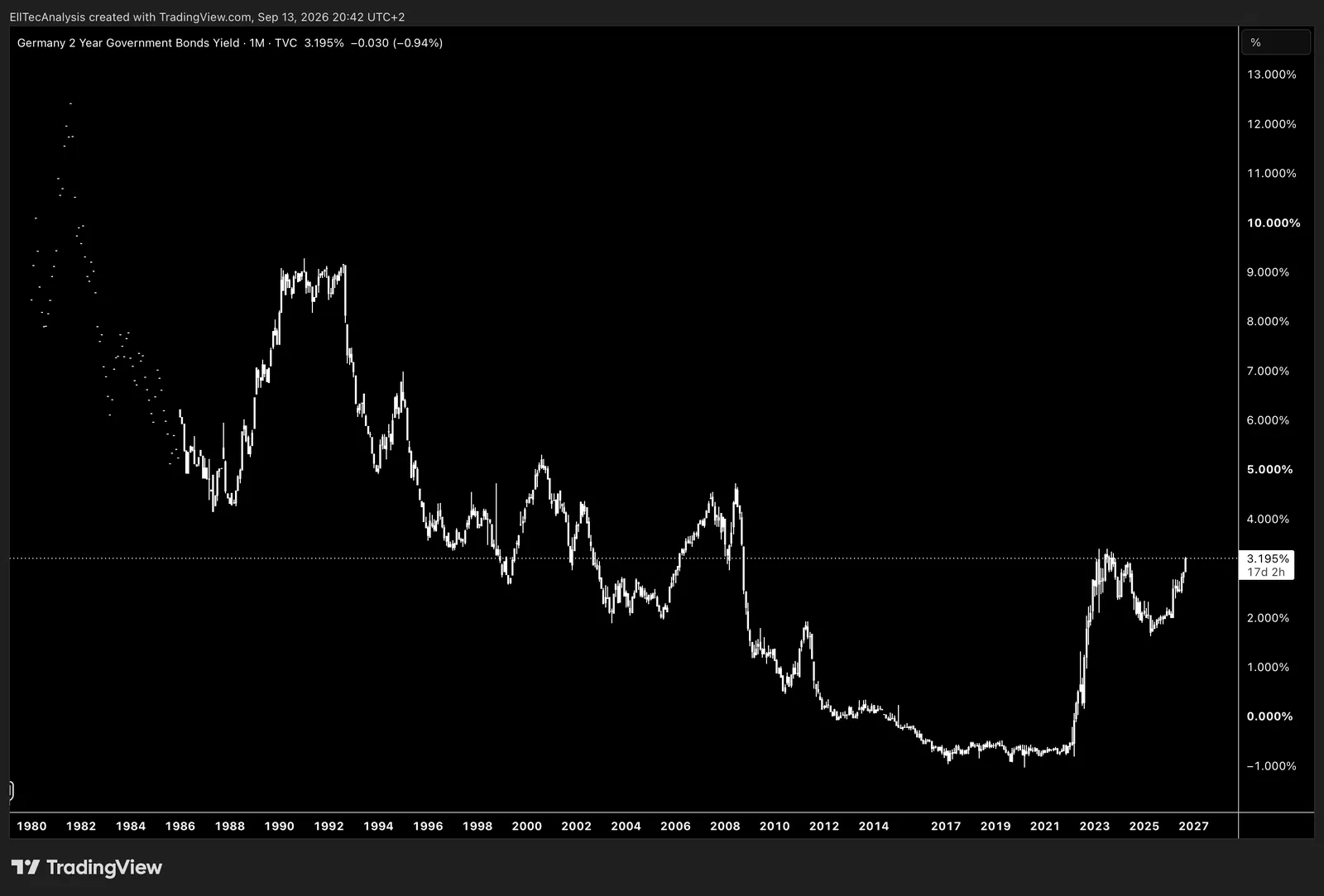The width and height of the screenshot is (1324, 896).
Task: Select the "Germany 2 Year Government Bonds Yield" title
Action: [x=128, y=43]
